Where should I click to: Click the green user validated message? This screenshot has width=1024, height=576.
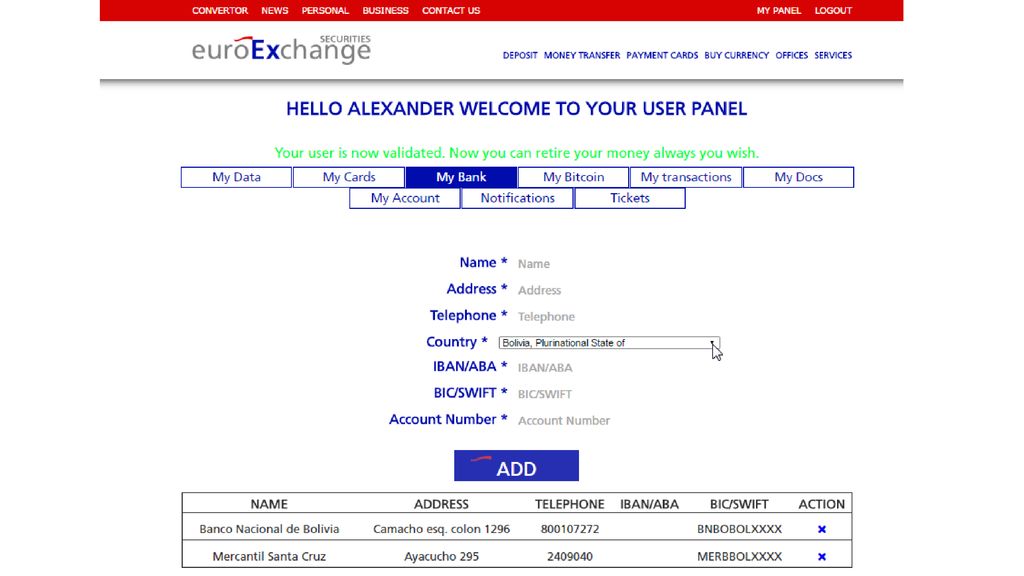(516, 153)
